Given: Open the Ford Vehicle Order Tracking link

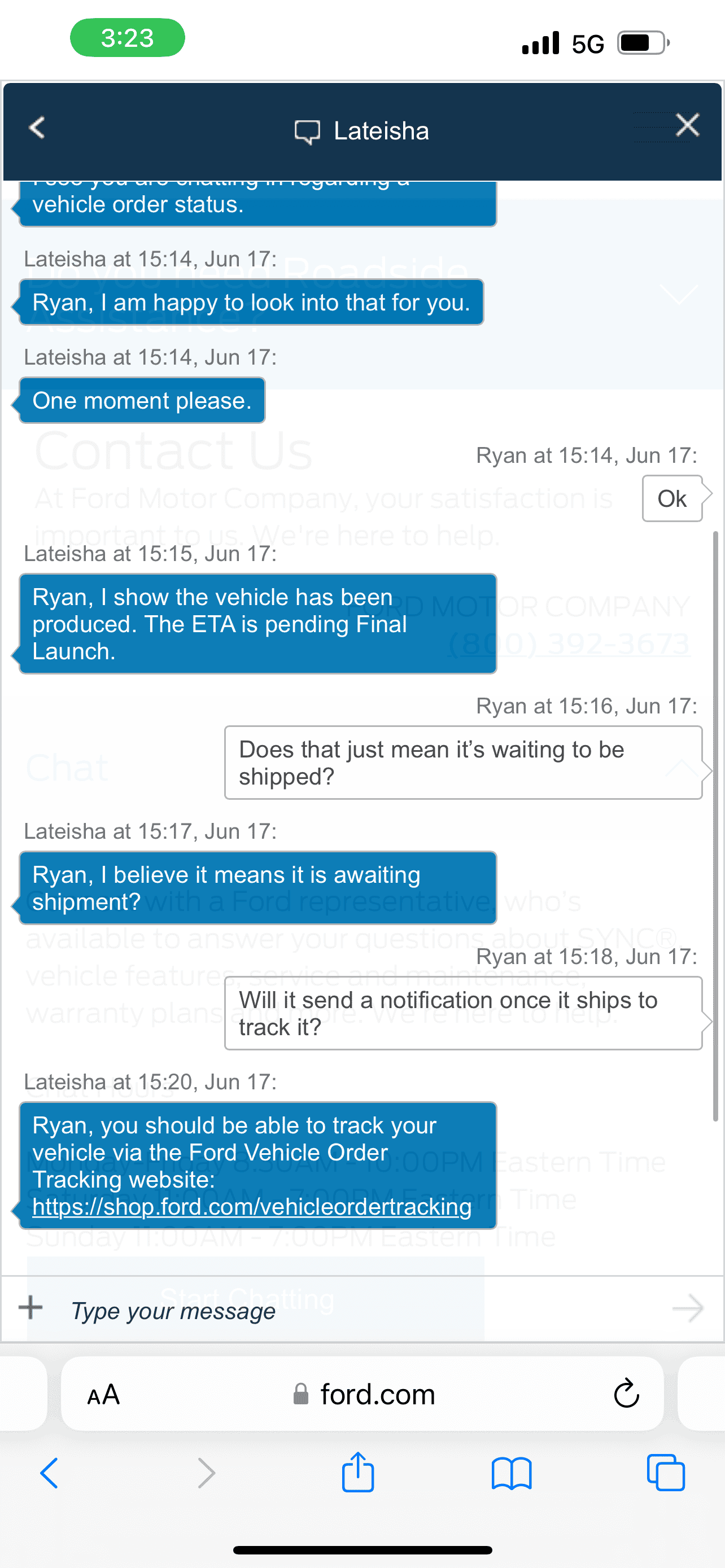Looking at the screenshot, I should tap(252, 1206).
